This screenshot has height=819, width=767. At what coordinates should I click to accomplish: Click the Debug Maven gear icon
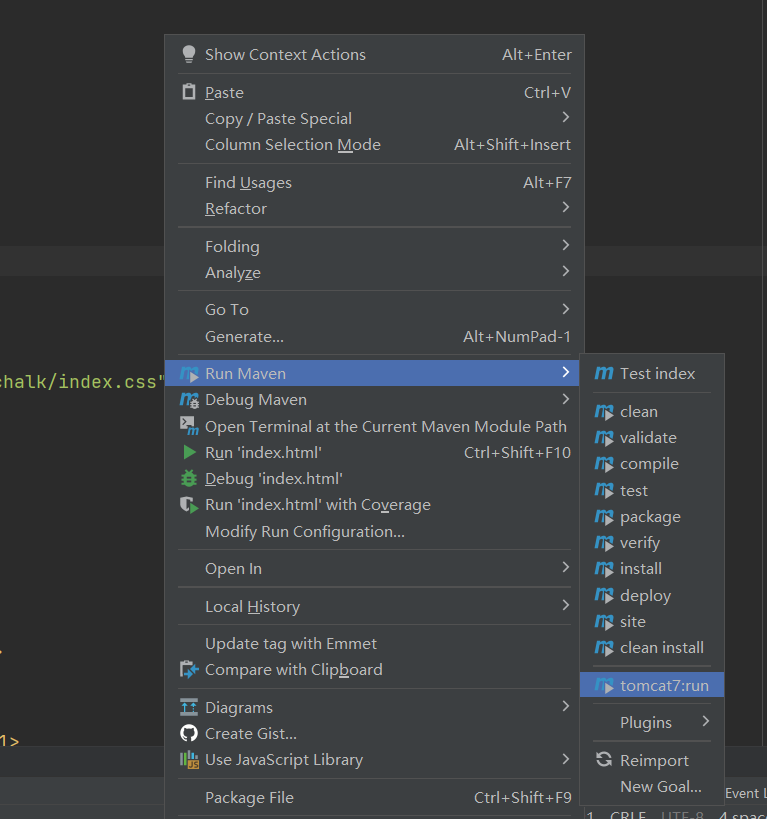click(x=189, y=400)
